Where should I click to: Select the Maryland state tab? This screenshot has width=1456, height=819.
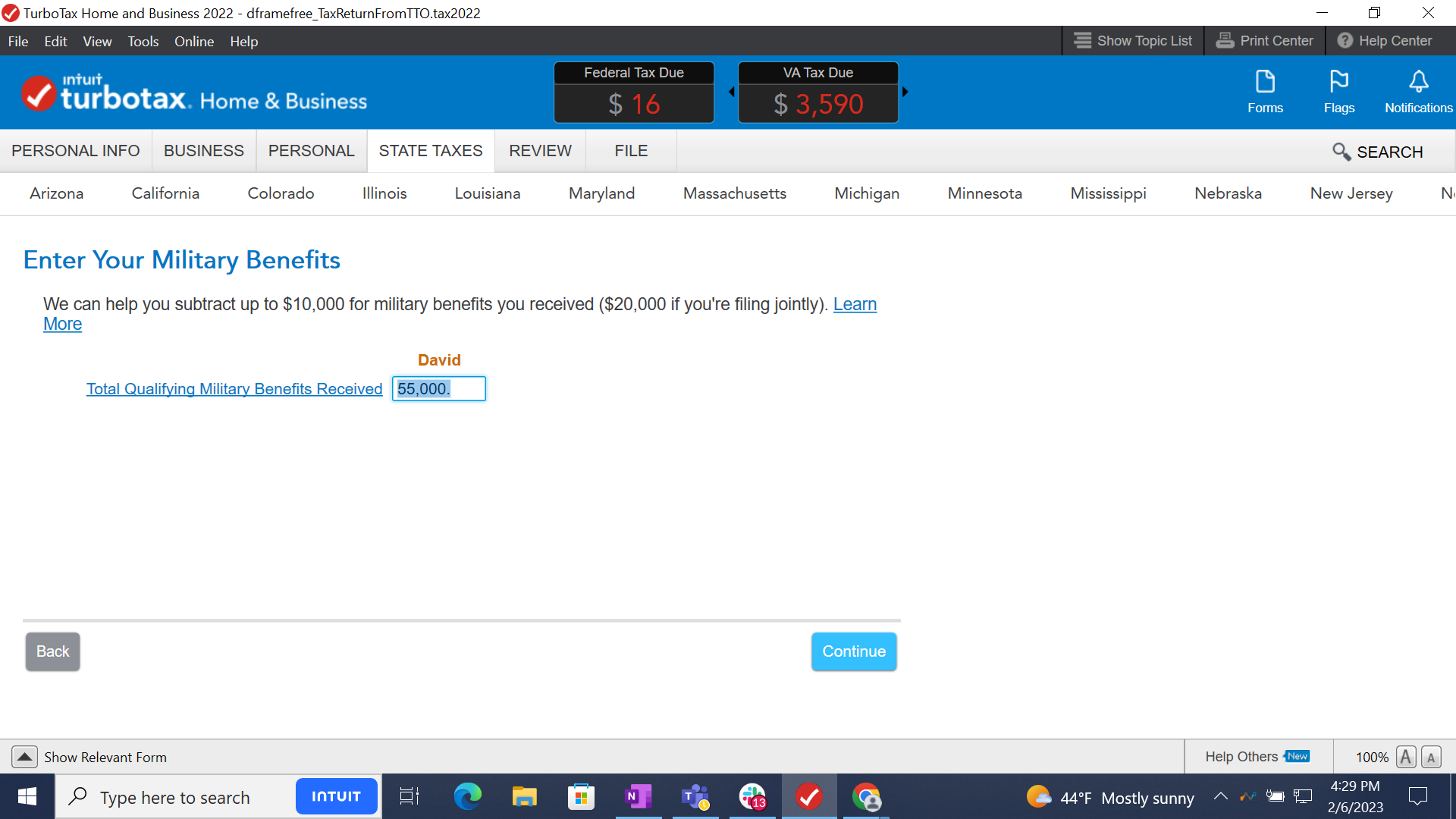(x=602, y=193)
